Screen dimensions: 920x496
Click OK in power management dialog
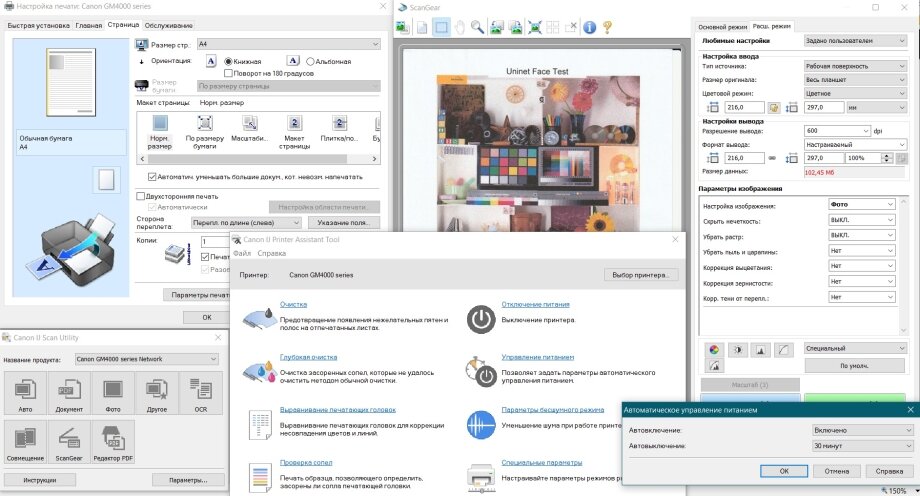(x=784, y=471)
